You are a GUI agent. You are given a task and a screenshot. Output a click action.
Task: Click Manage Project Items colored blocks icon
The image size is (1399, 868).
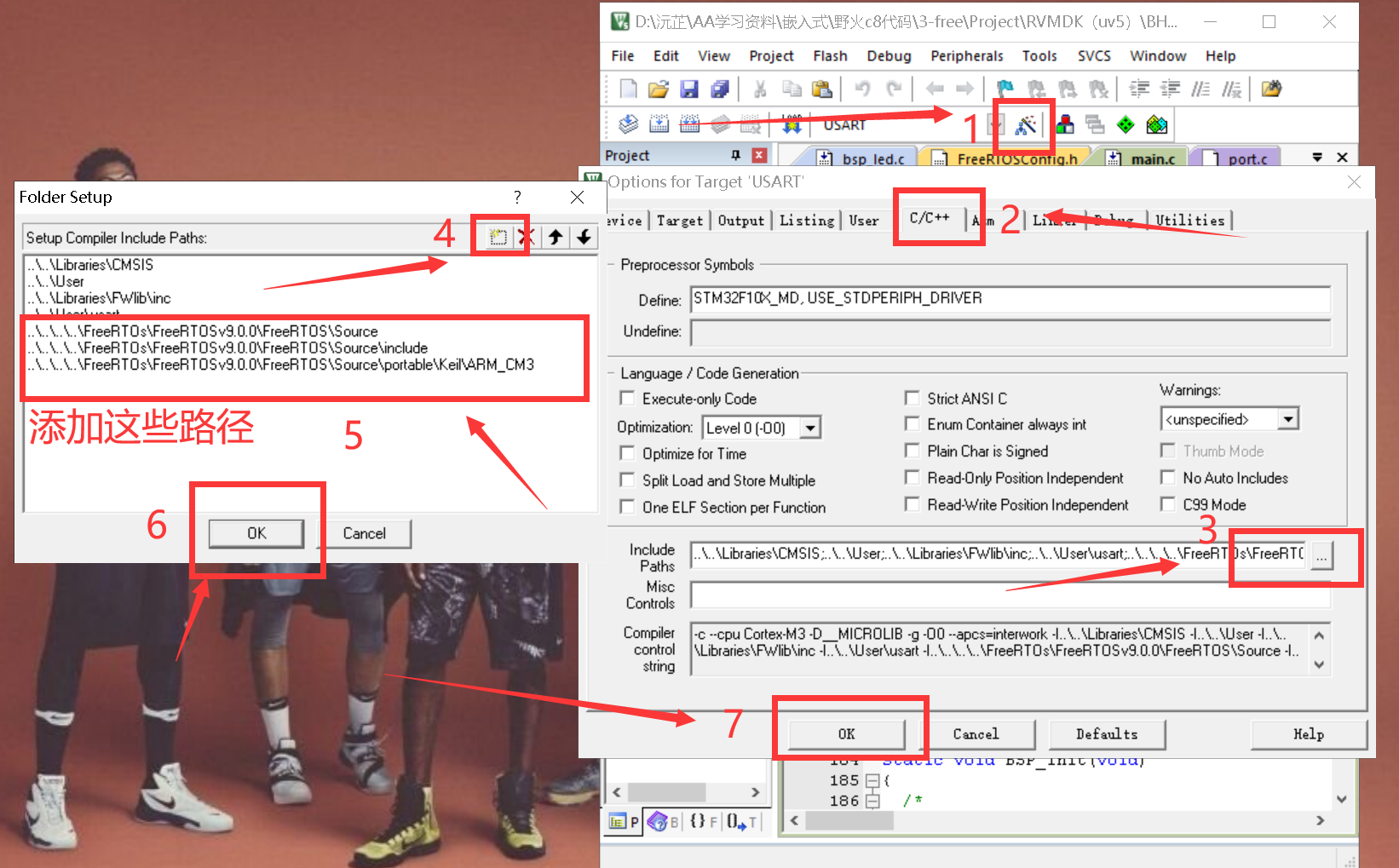pos(1065,124)
